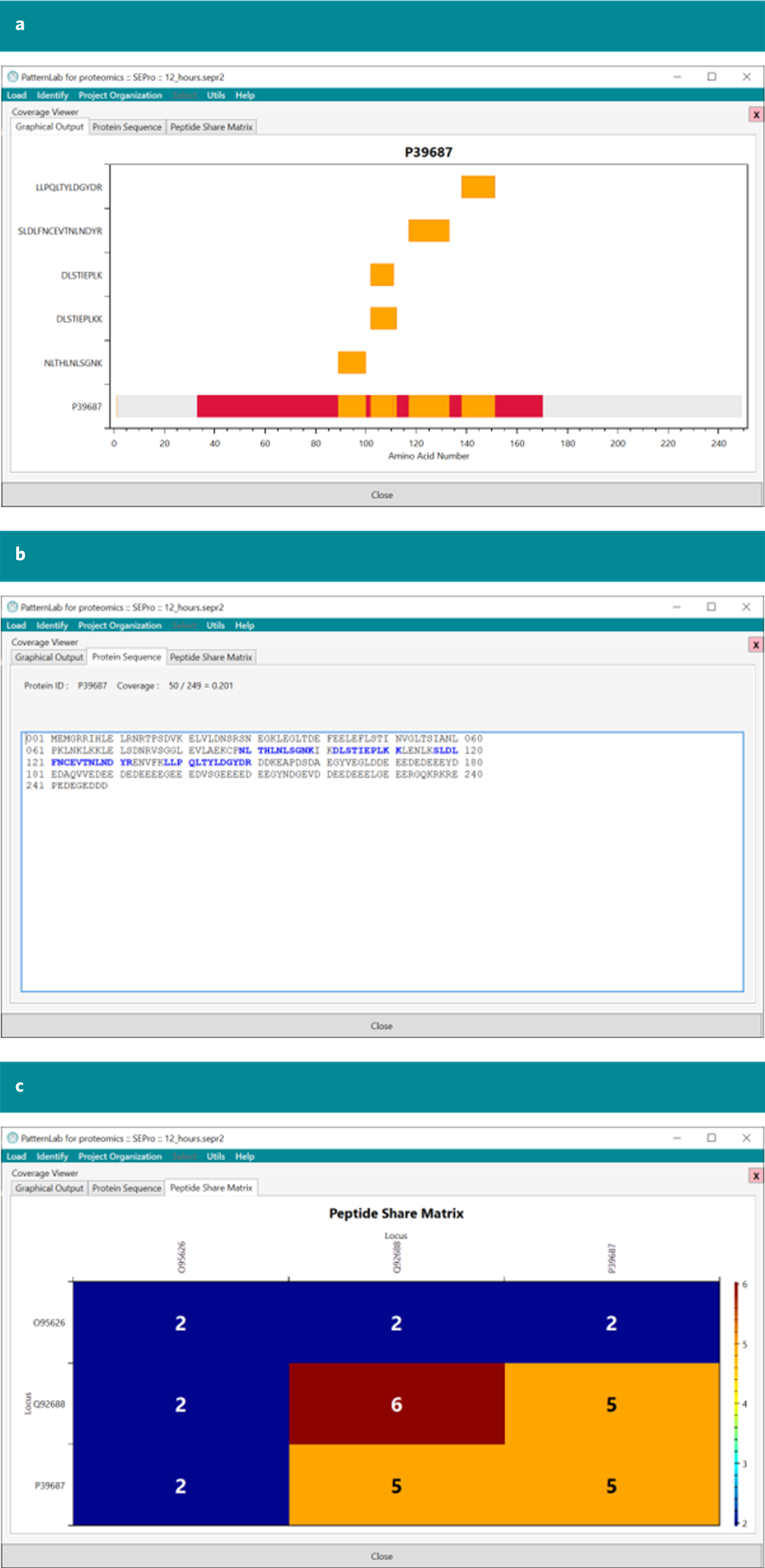Click red covered region of P39687 bar
The image size is (765, 1568).
point(267,406)
